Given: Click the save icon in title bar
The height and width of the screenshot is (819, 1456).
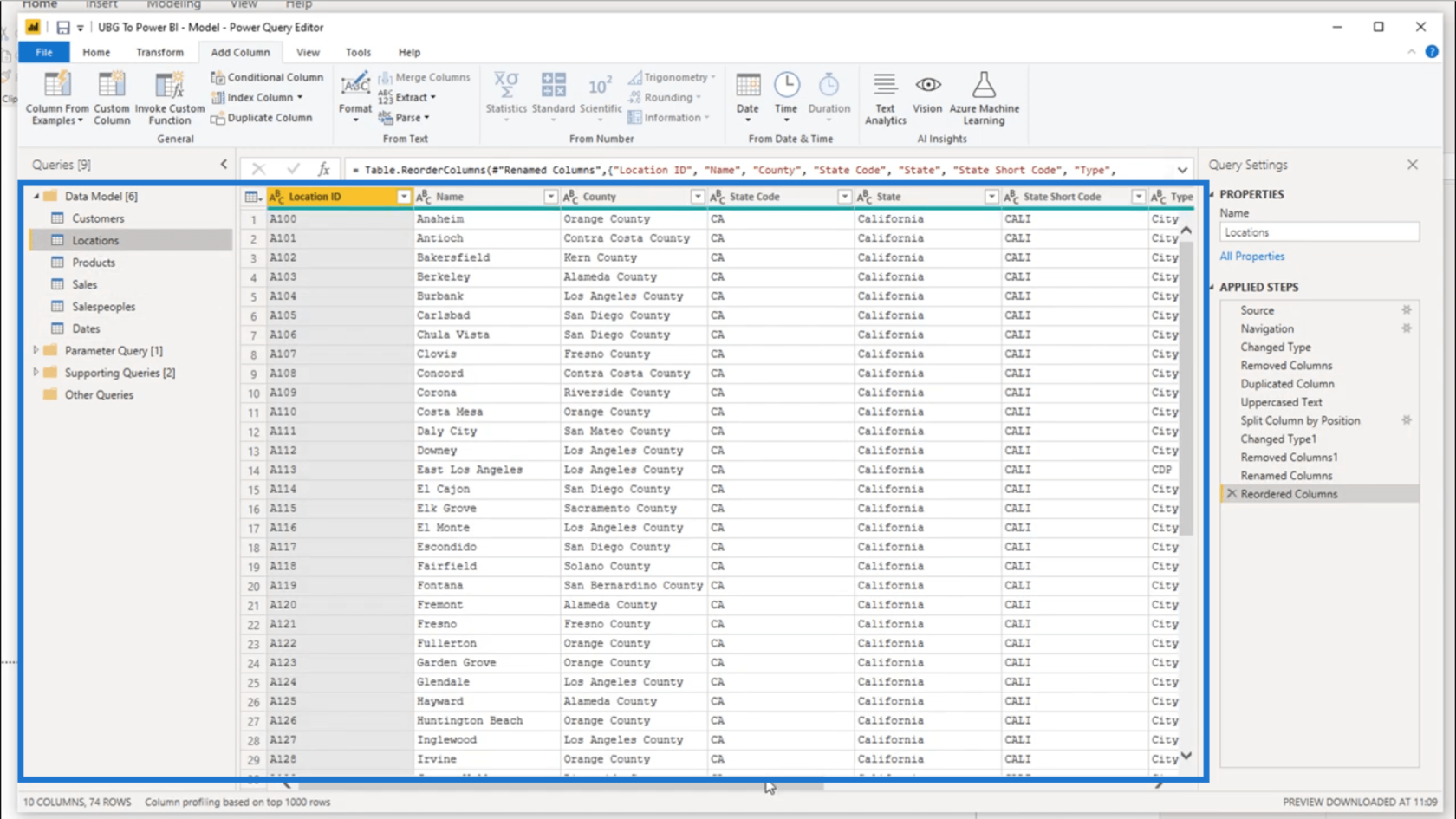Looking at the screenshot, I should click(62, 28).
